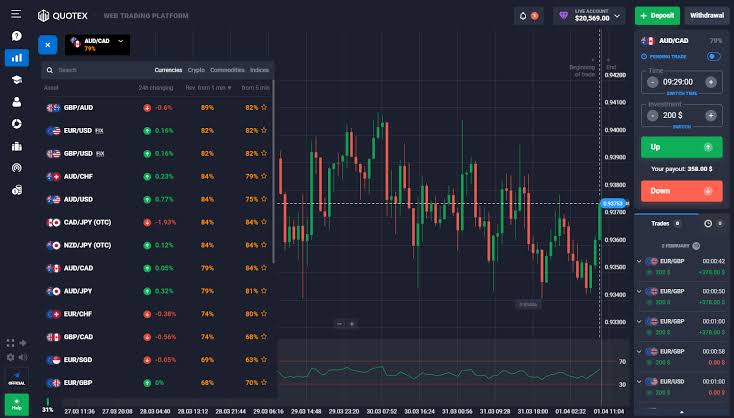Select the EUR/SGD asset row
Image resolution: width=734 pixels, height=418 pixels.
coord(157,359)
